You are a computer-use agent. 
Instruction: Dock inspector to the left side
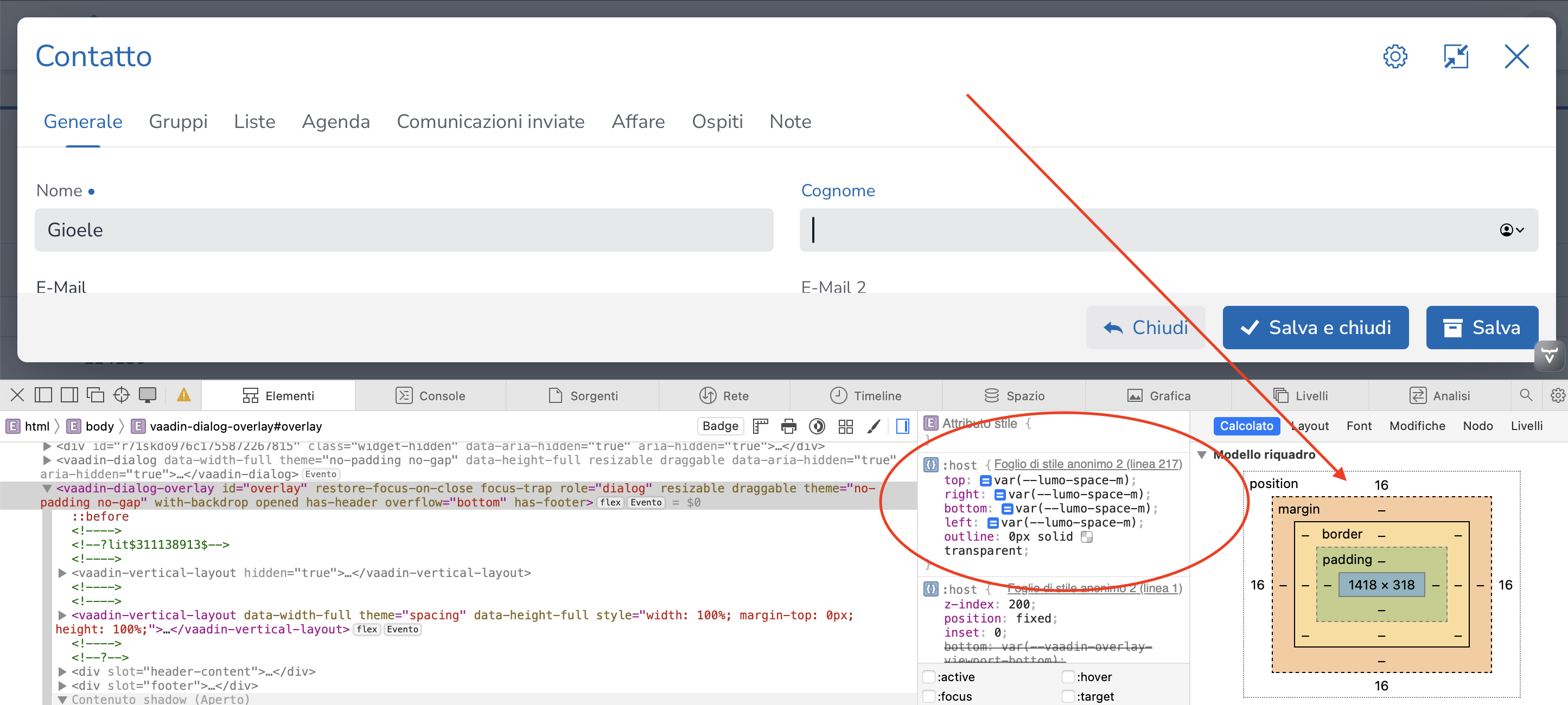click(x=43, y=395)
